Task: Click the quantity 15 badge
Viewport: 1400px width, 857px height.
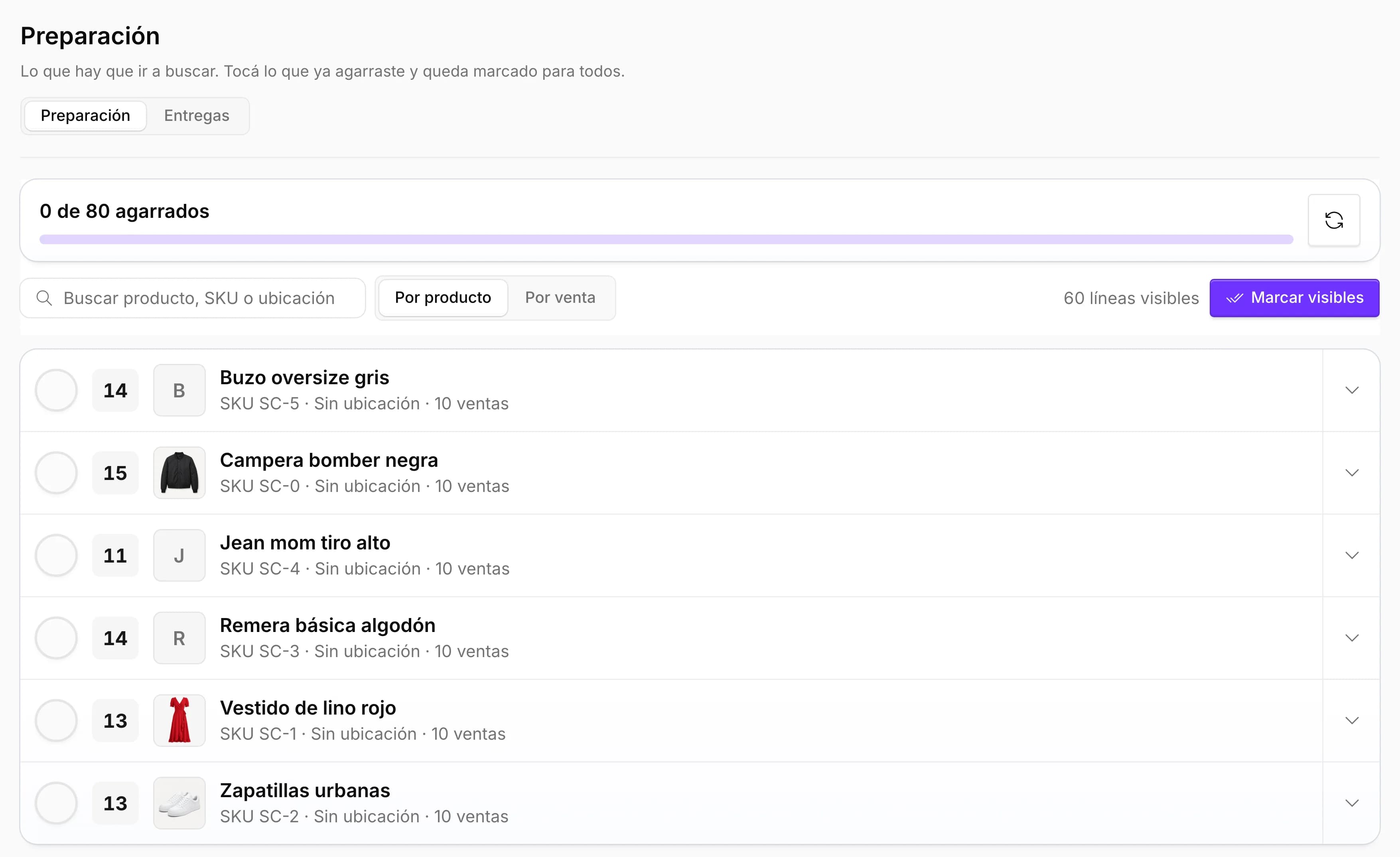Action: click(115, 472)
